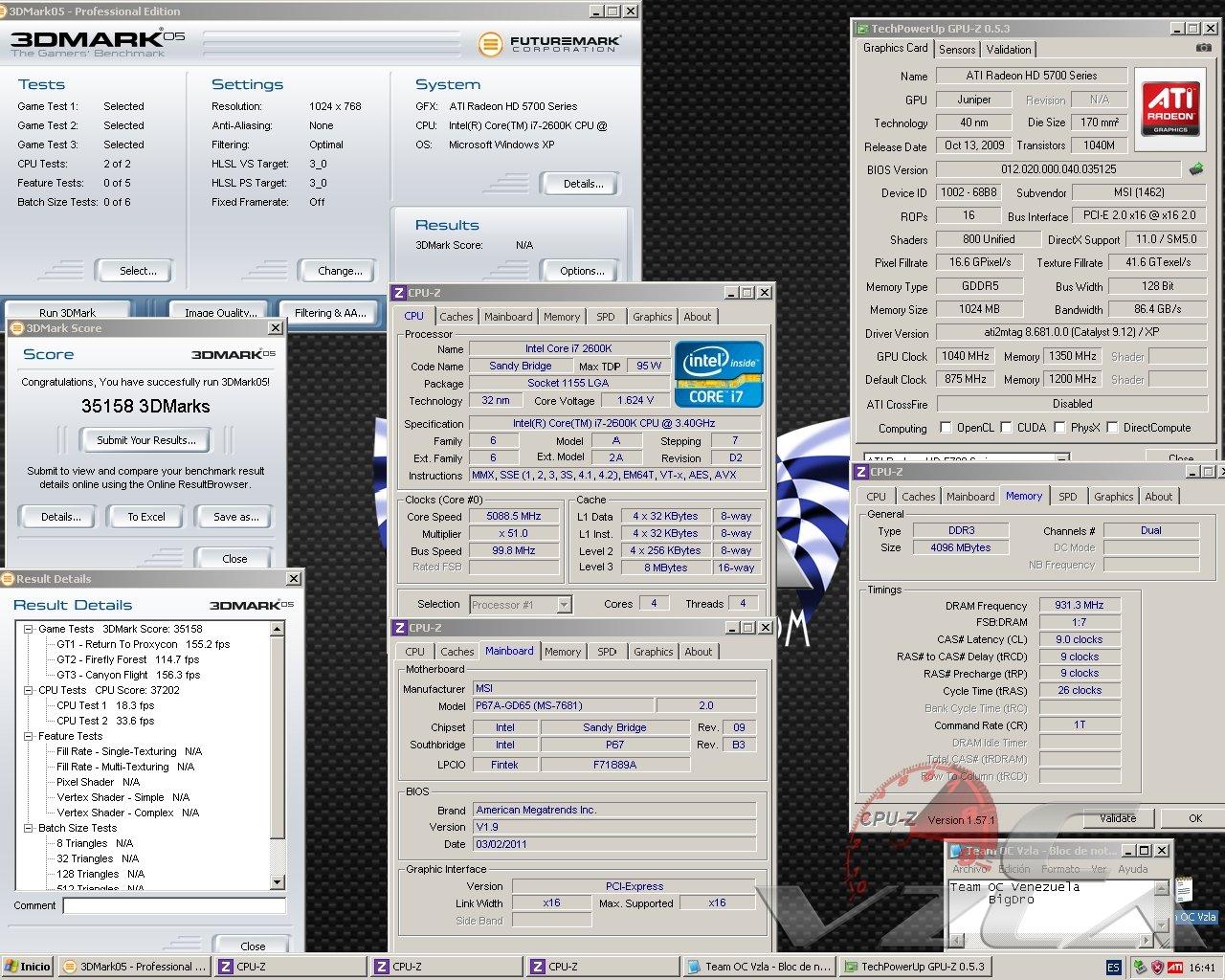Open the Processor #1 selection dropdown
The width and height of the screenshot is (1225, 980).
[564, 604]
